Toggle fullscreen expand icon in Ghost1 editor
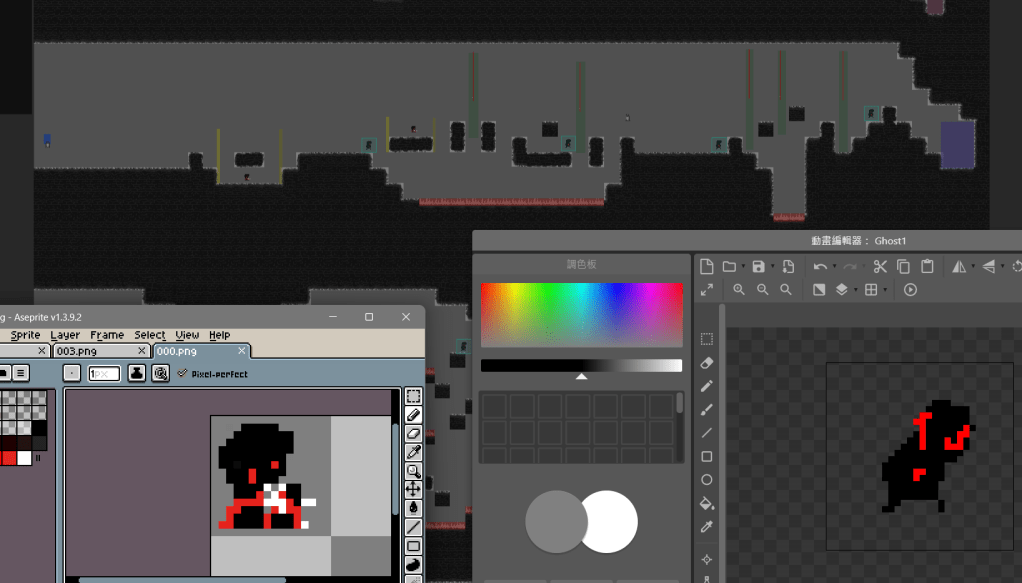 pyautogui.click(x=707, y=290)
